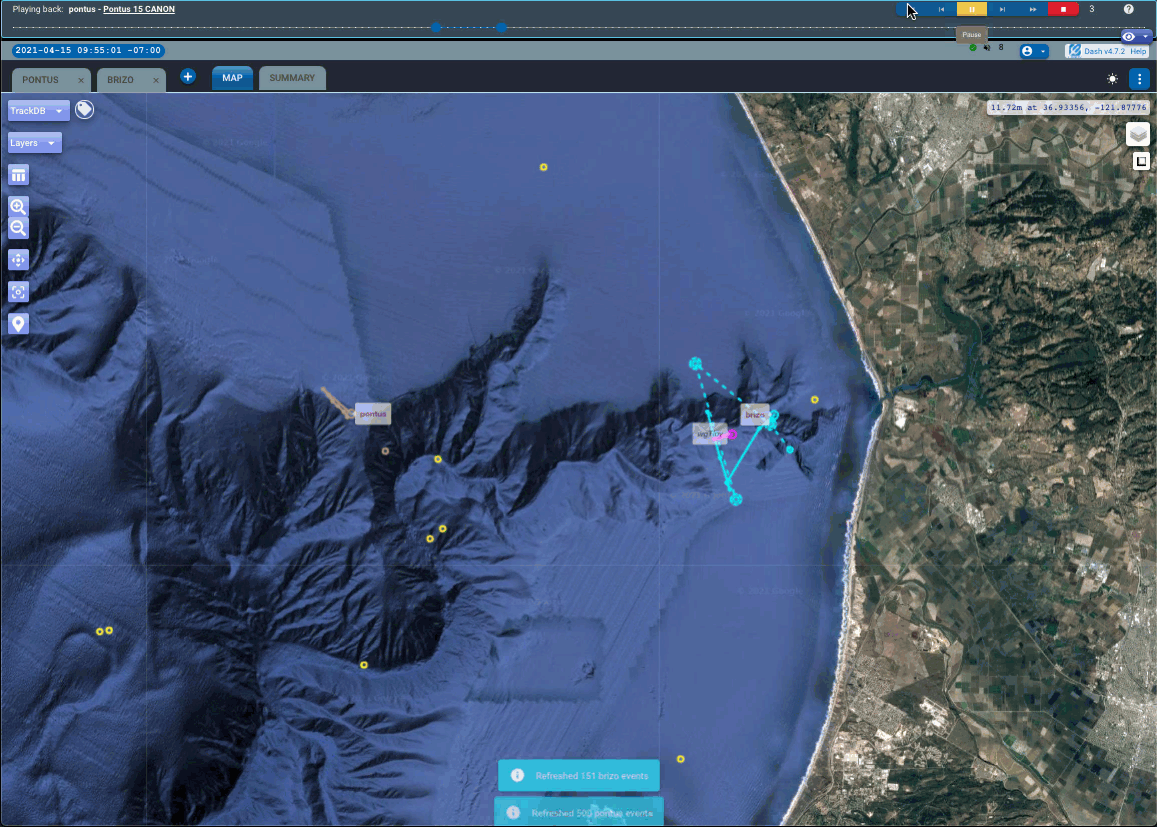Screen dimensions: 1157x827
Task: Open the tag icon beside TrackDB
Action: [x=85, y=110]
